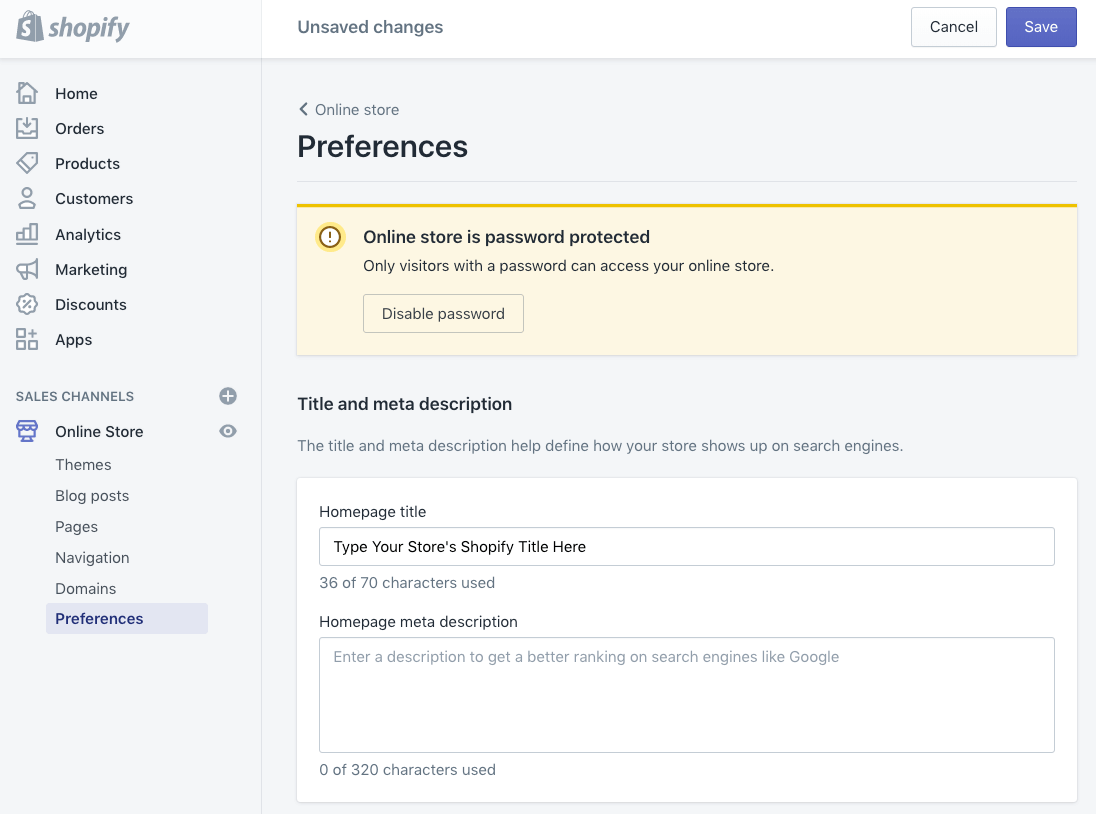Open Pages submenu item
Image resolution: width=1096 pixels, height=814 pixels.
click(76, 527)
